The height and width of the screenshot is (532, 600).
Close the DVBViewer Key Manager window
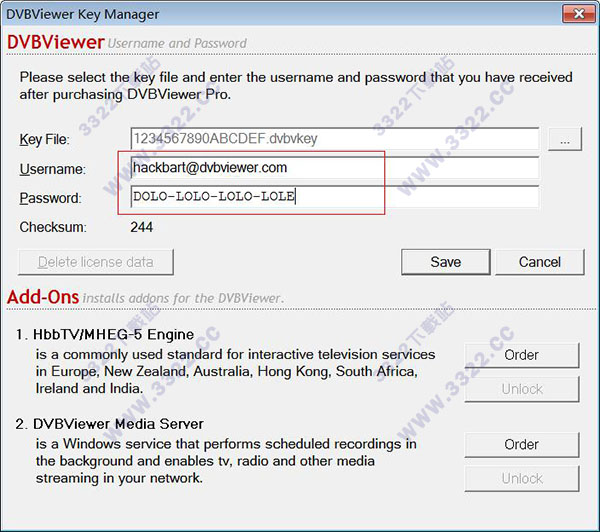point(579,14)
